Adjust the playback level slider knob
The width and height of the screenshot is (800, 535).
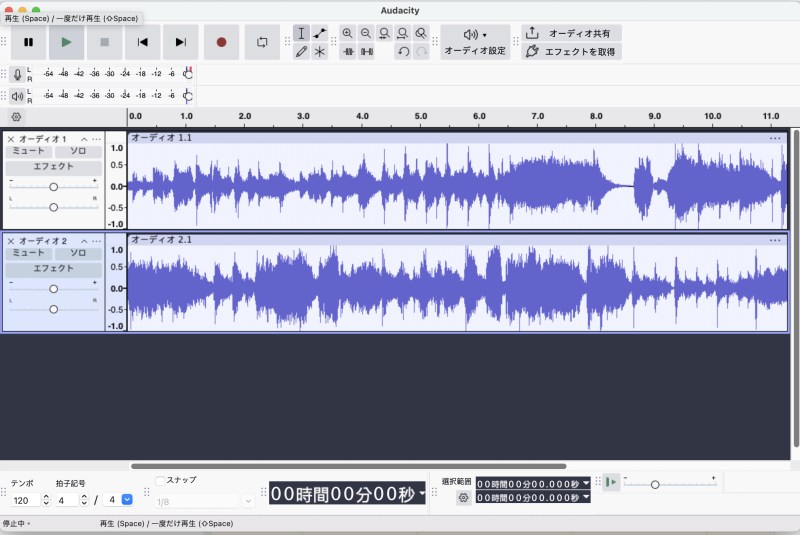pos(188,96)
